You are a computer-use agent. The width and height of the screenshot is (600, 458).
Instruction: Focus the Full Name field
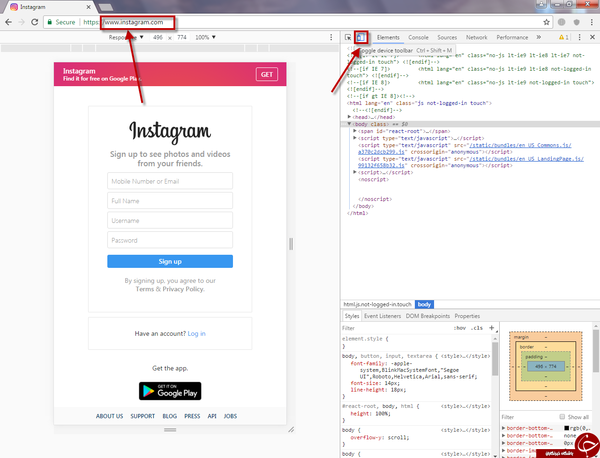(x=170, y=201)
